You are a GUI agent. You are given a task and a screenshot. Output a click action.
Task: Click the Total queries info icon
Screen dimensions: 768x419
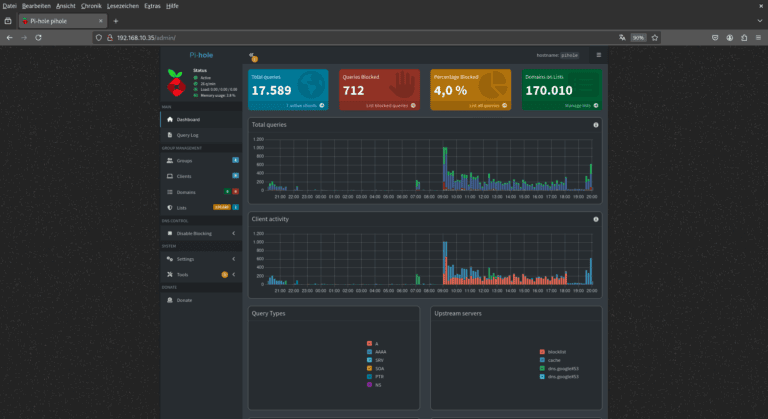[596, 125]
